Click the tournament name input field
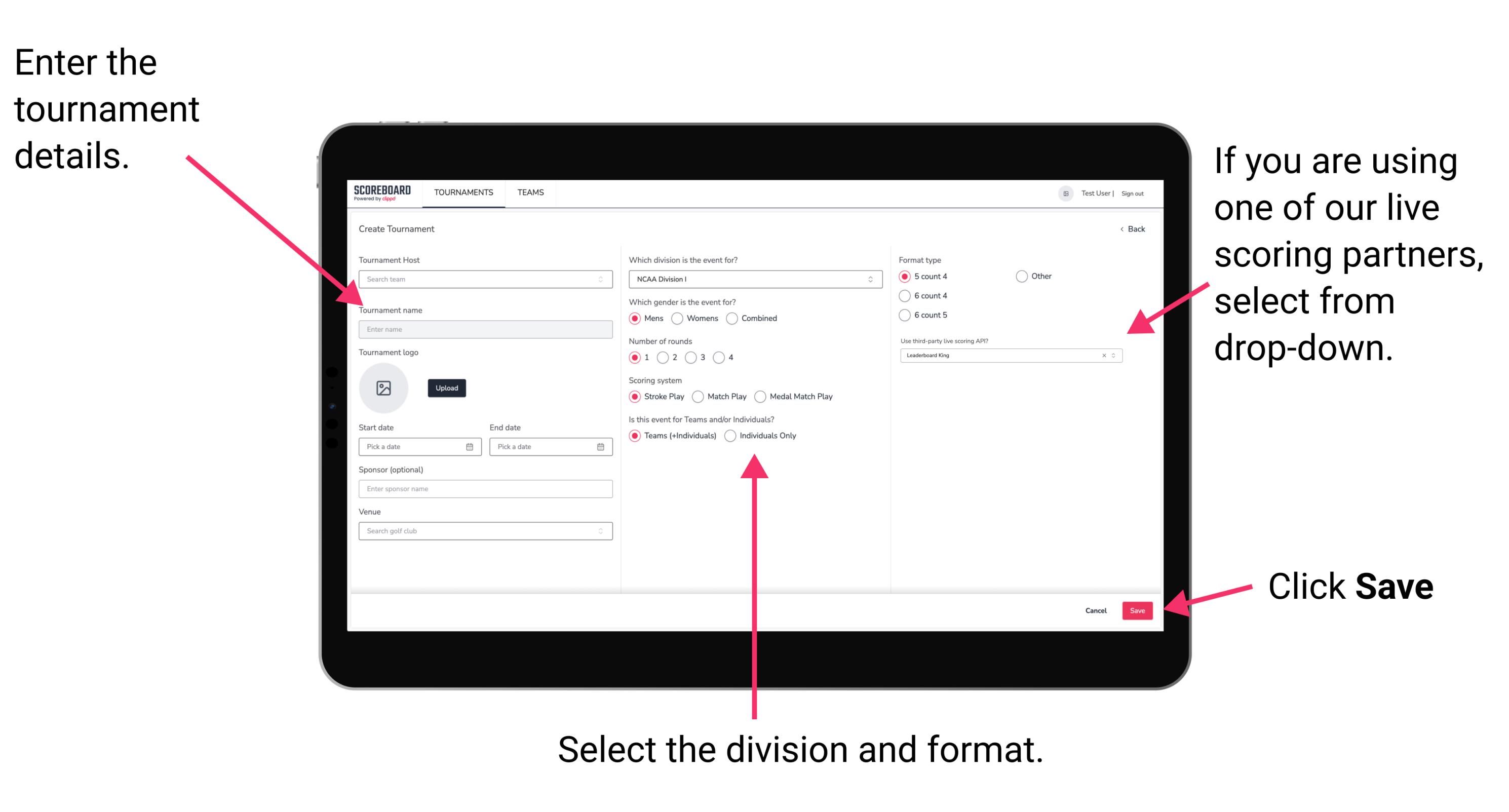Image resolution: width=1509 pixels, height=812 pixels. click(483, 329)
